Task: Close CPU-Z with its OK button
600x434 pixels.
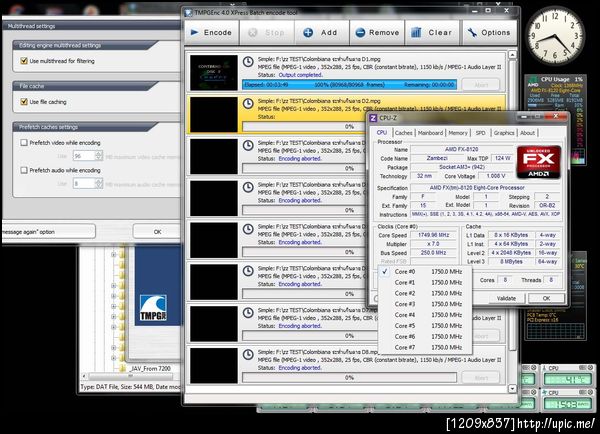Action: (546, 298)
